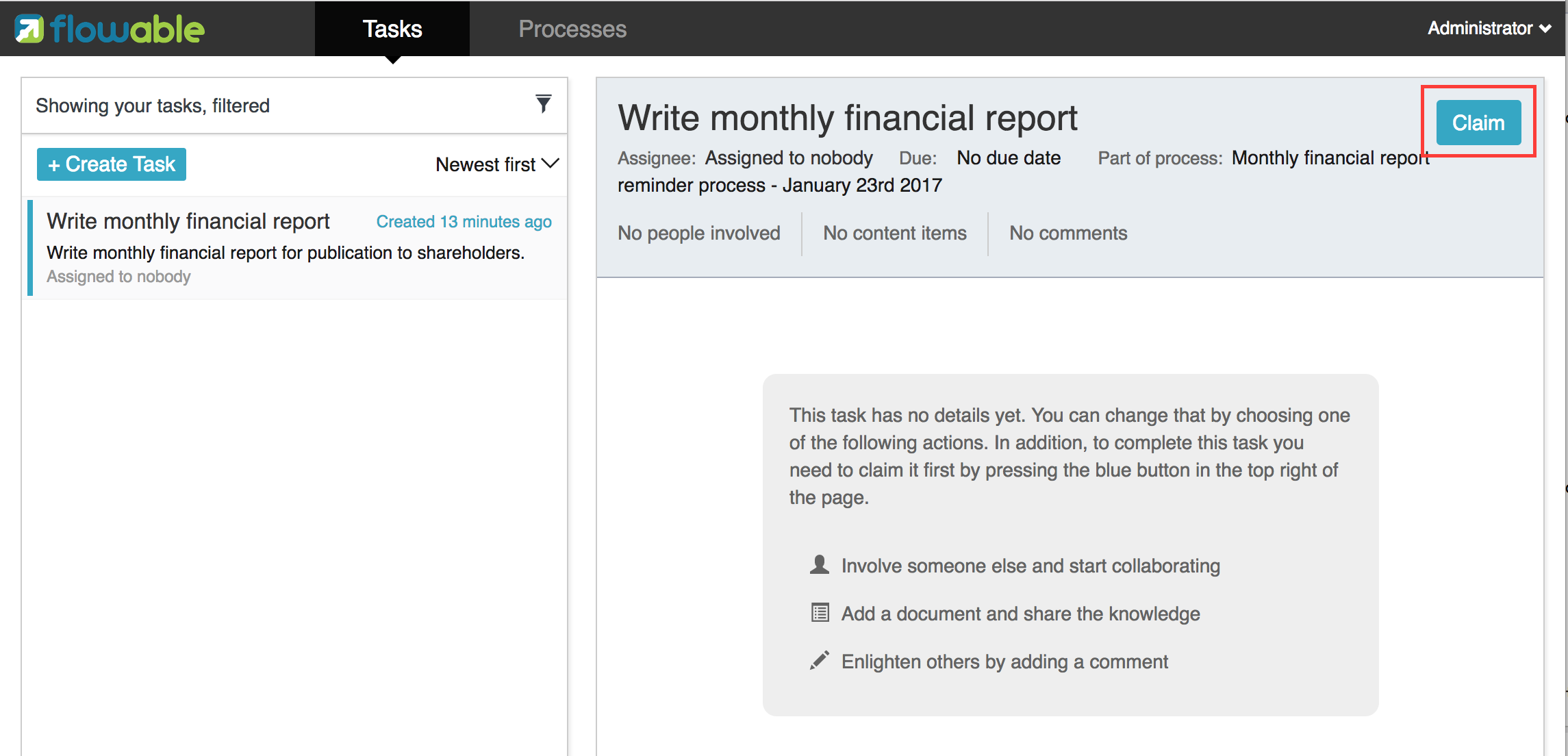Open the Administrator account menu
This screenshot has height=756, width=1568.
pos(1487,28)
